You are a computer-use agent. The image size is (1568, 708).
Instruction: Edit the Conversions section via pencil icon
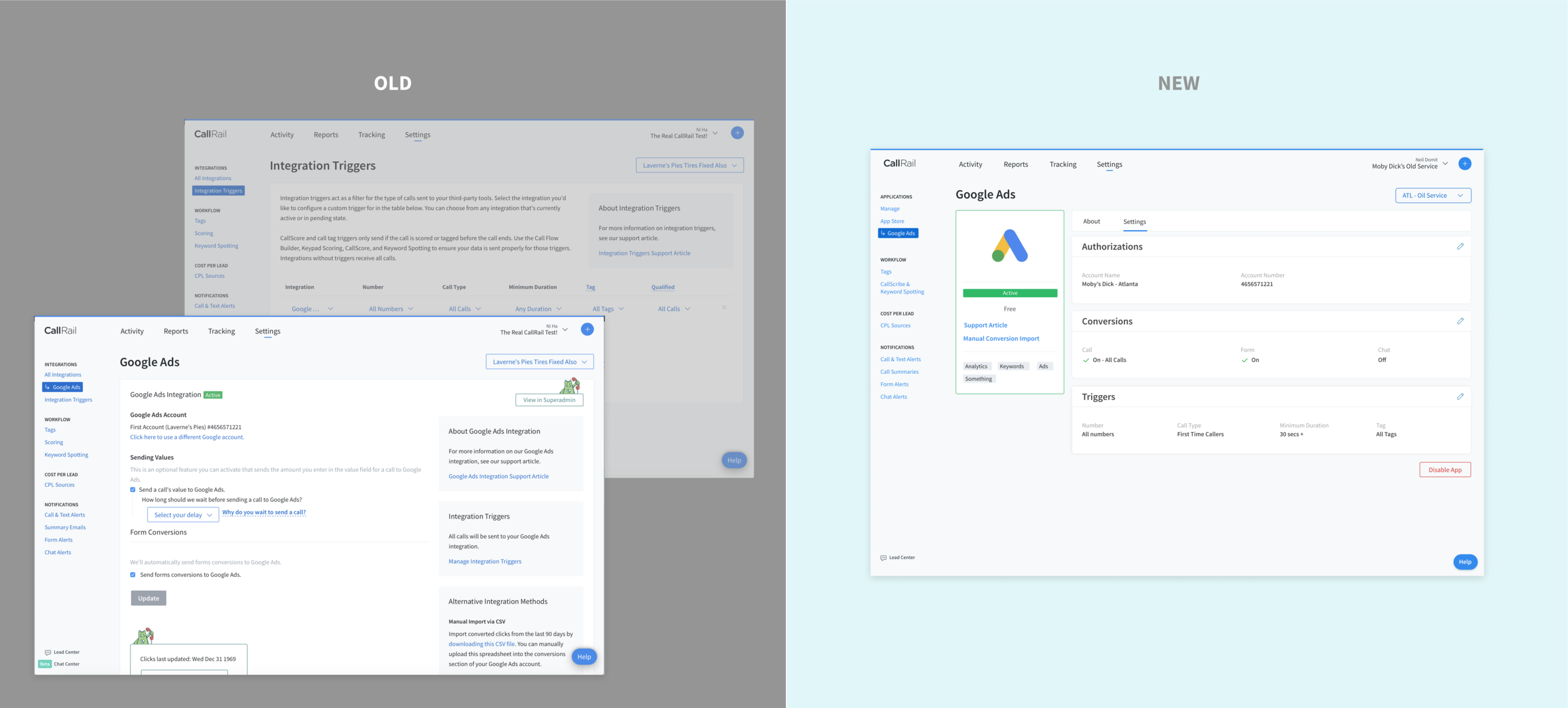coord(1461,320)
